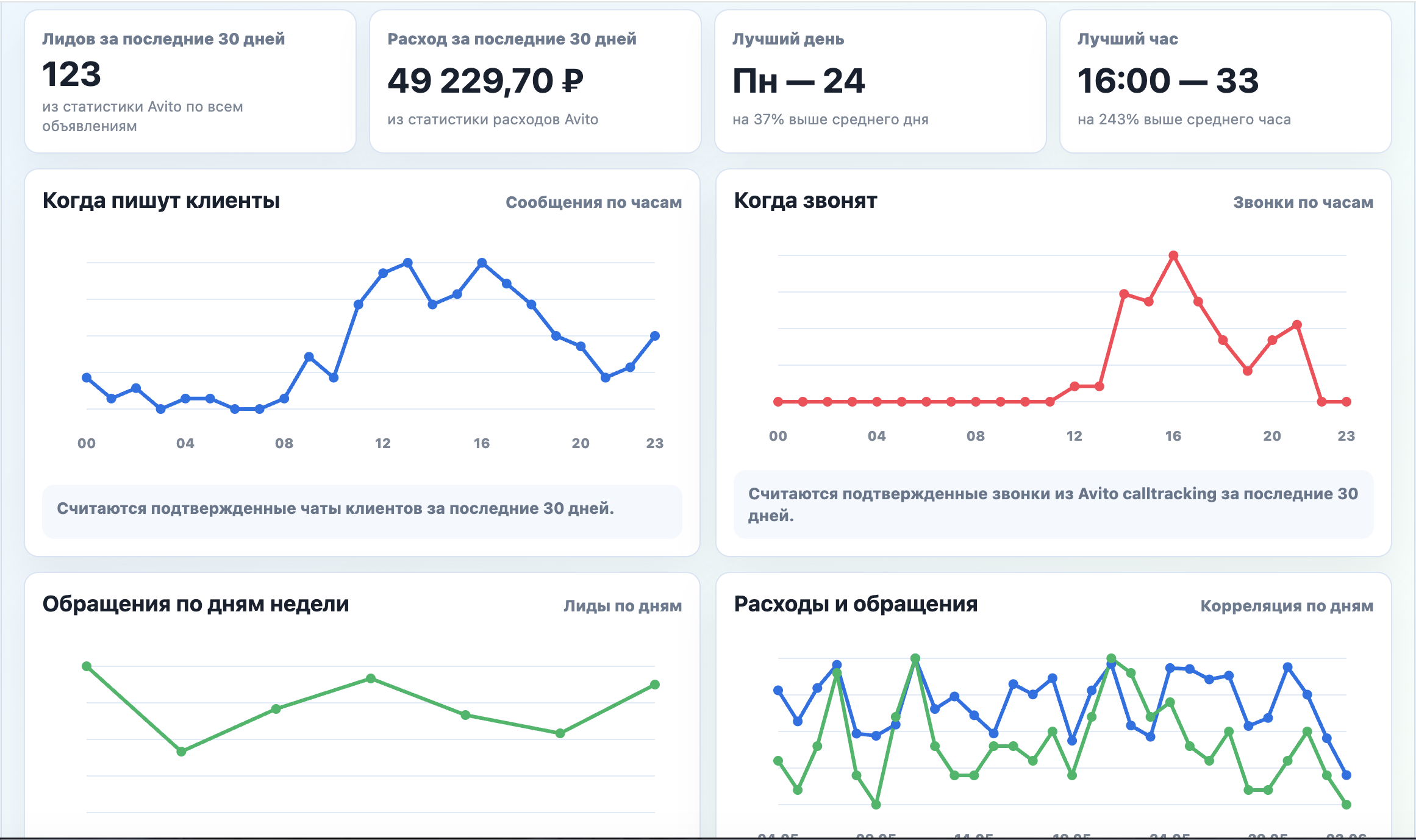Click the 'Расход за последние 30 дней' heading
1416x840 pixels.
(x=512, y=39)
